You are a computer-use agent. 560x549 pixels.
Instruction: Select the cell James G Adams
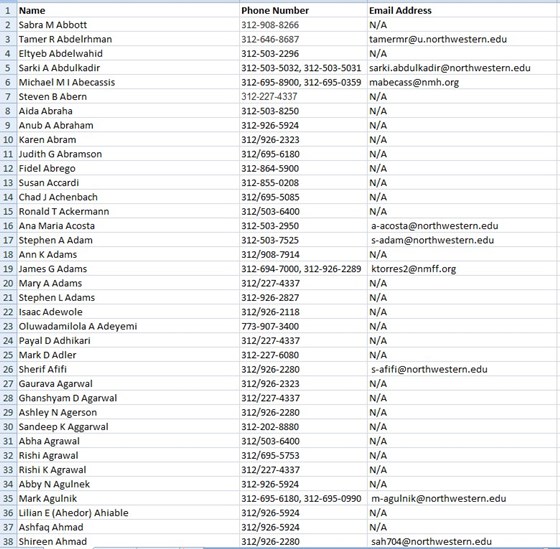coord(128,269)
